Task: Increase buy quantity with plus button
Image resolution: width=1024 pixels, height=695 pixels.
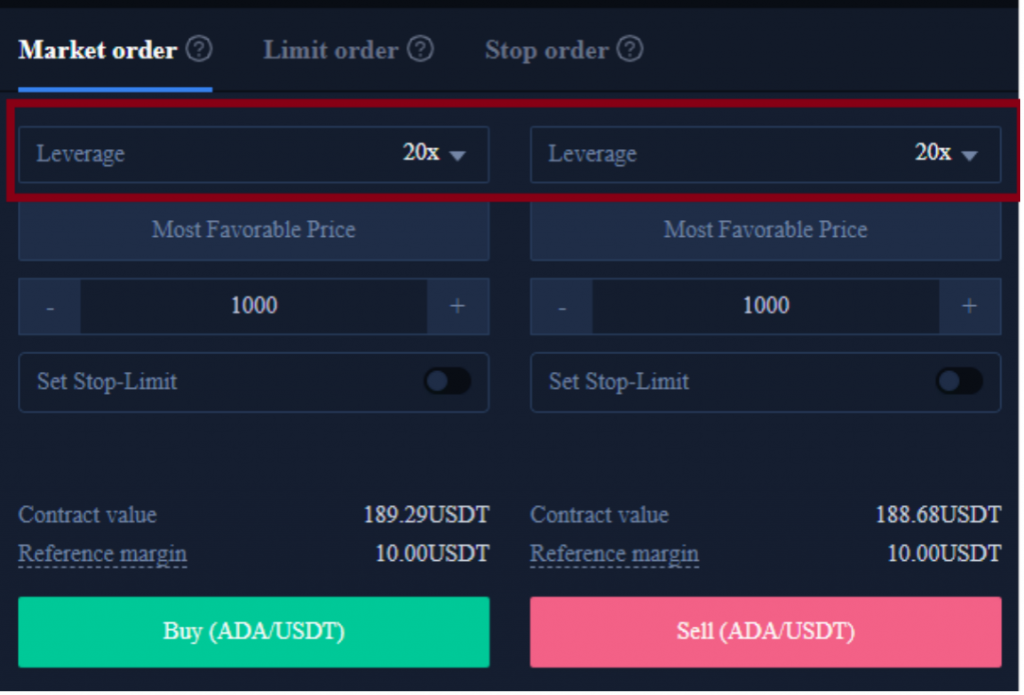Action: point(457,306)
